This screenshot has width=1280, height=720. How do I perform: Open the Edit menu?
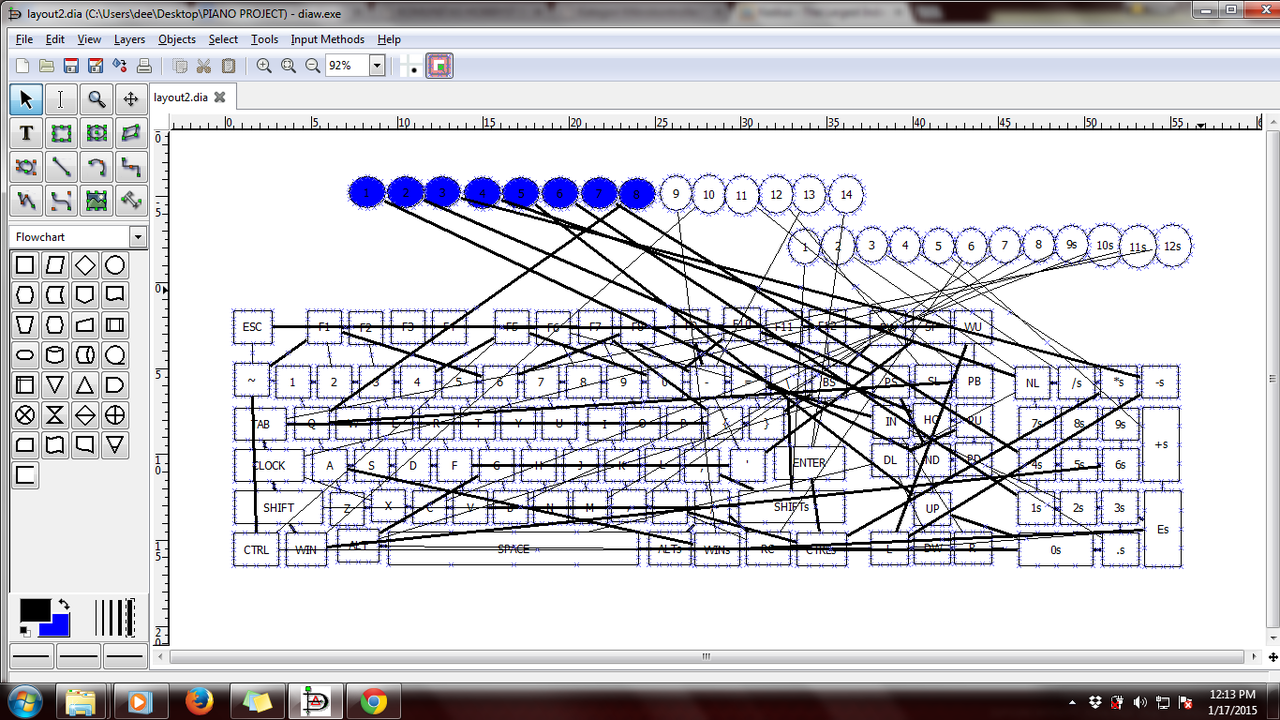pyautogui.click(x=55, y=39)
